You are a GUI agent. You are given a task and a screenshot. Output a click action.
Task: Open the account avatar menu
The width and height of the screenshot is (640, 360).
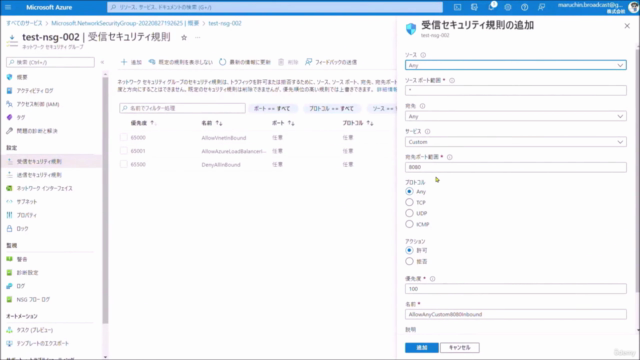(x=633, y=7)
